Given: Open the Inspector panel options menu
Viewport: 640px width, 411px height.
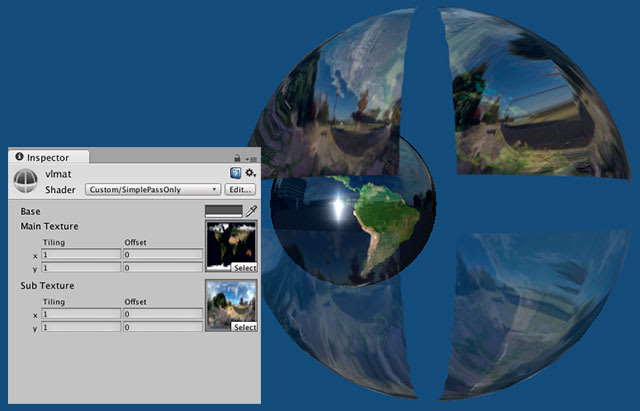Looking at the screenshot, I should click(251, 158).
